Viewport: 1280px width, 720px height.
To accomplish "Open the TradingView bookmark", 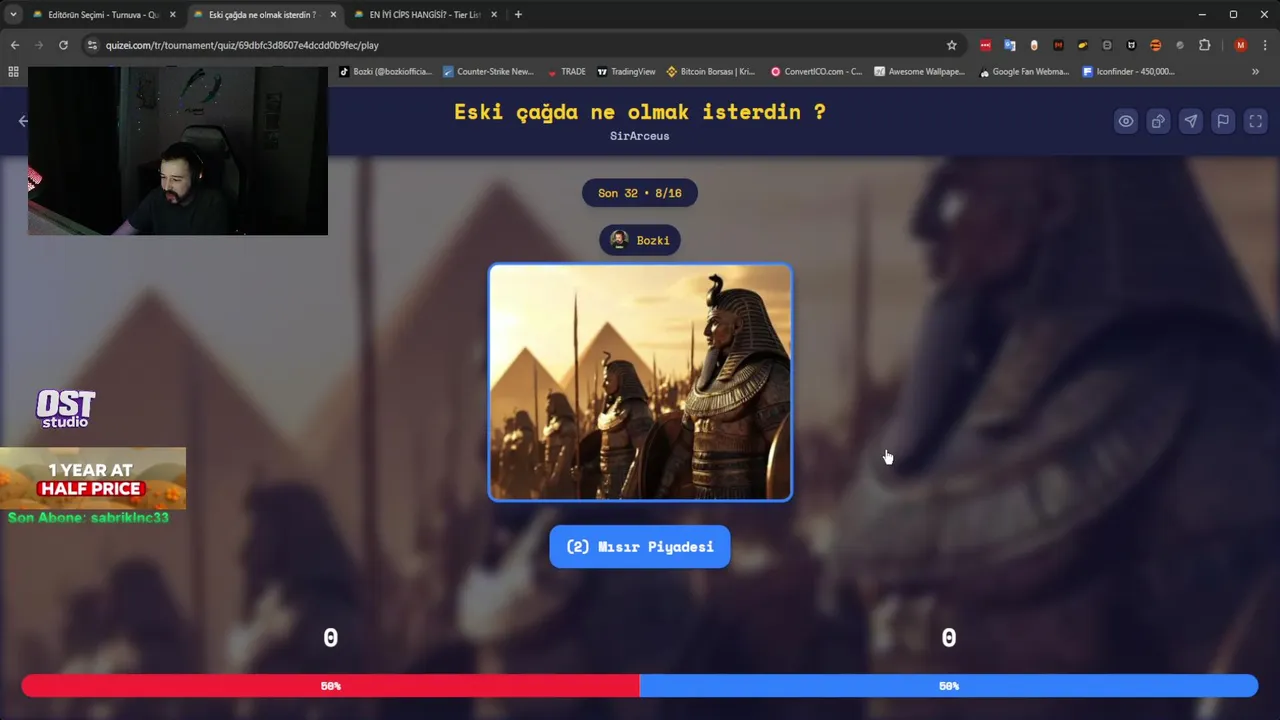I will [626, 72].
